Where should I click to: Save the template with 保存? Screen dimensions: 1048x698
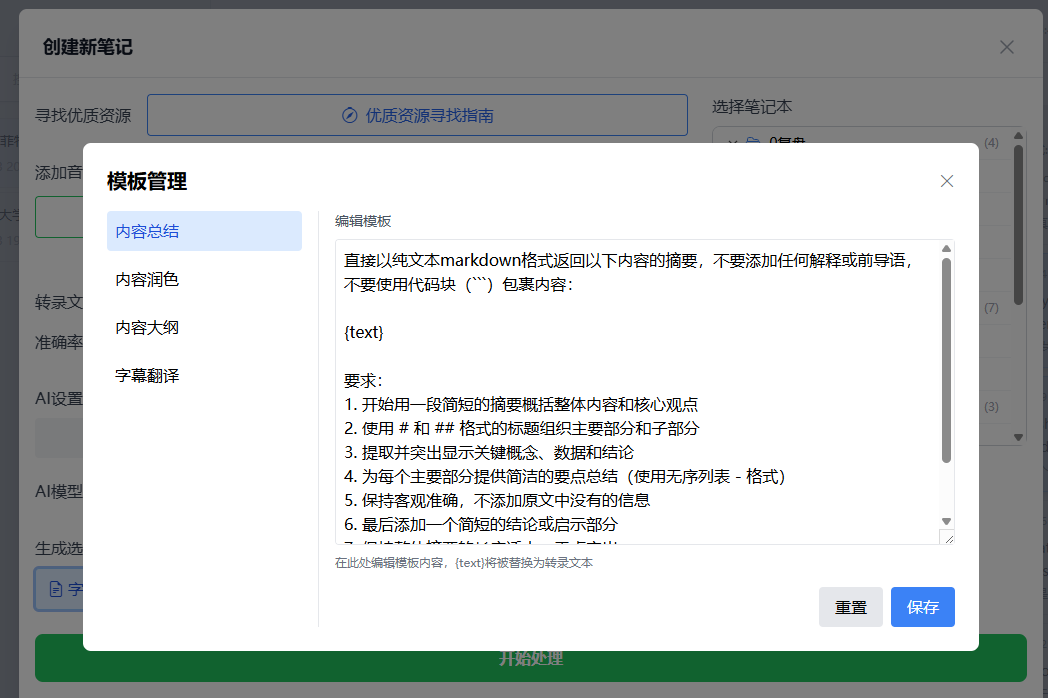pyautogui.click(x=922, y=607)
